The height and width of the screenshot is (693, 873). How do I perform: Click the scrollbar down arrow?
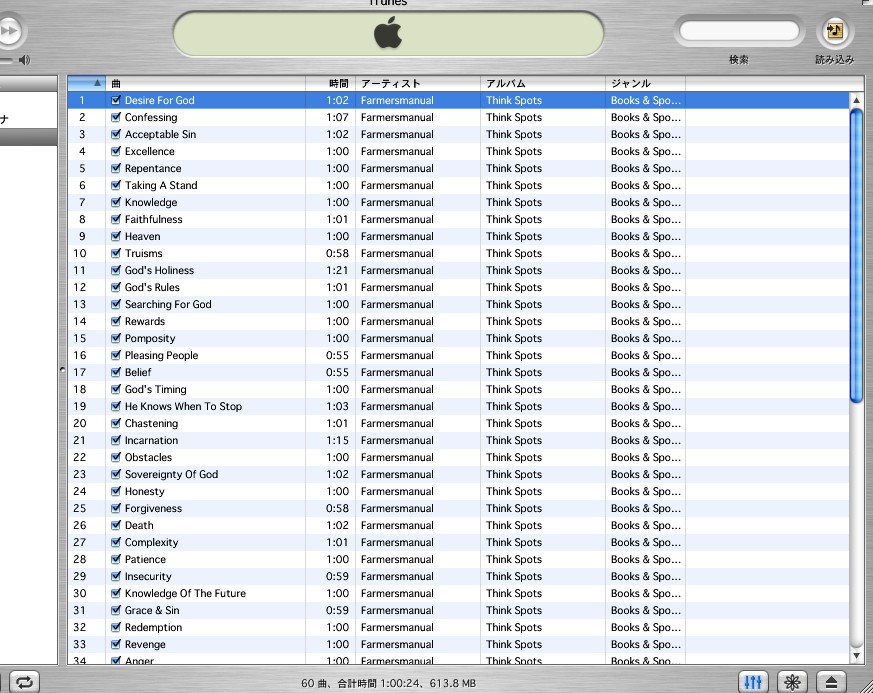point(856,656)
